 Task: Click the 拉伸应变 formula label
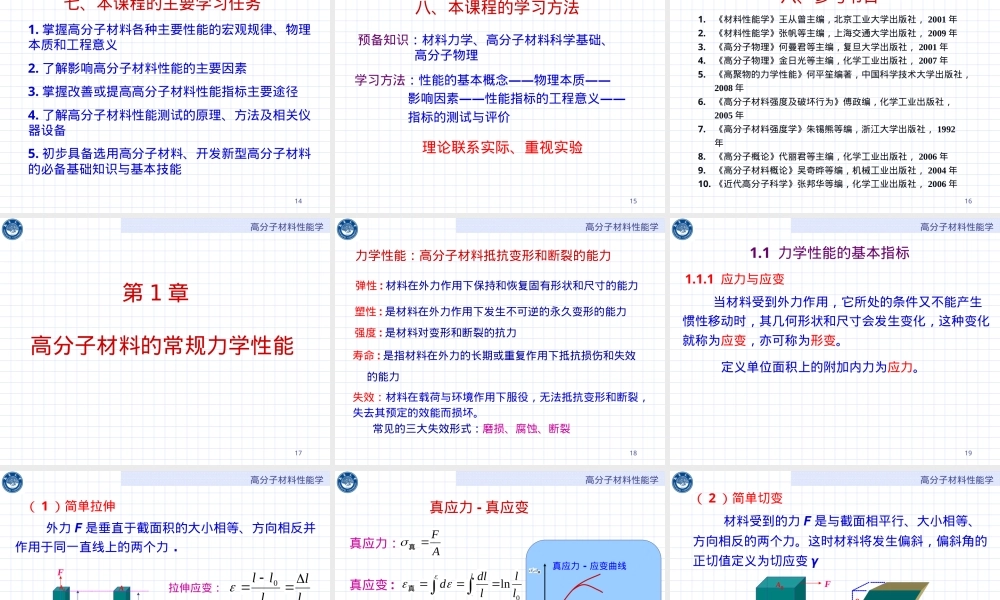[x=194, y=587]
